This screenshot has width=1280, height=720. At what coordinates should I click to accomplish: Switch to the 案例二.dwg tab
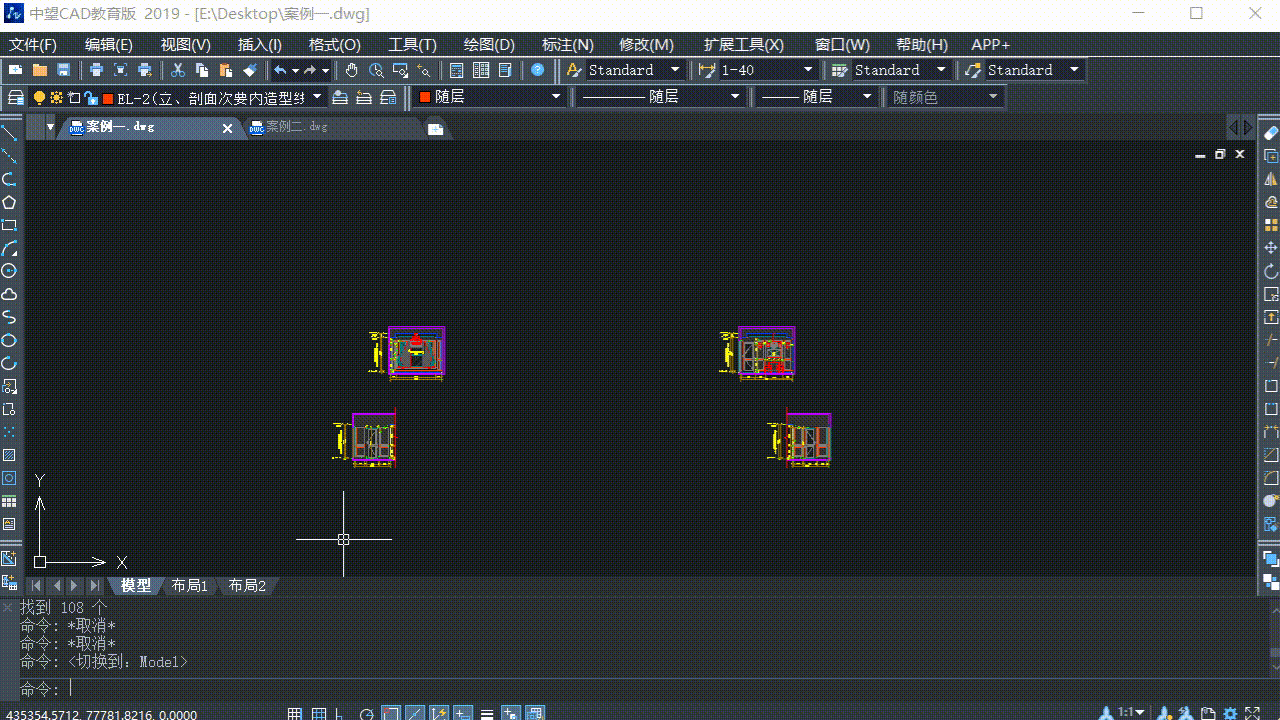coord(297,127)
